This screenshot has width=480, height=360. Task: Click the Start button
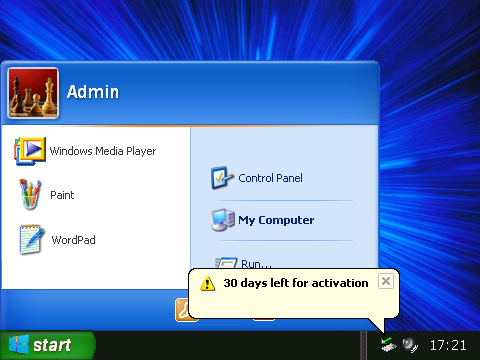[48, 345]
